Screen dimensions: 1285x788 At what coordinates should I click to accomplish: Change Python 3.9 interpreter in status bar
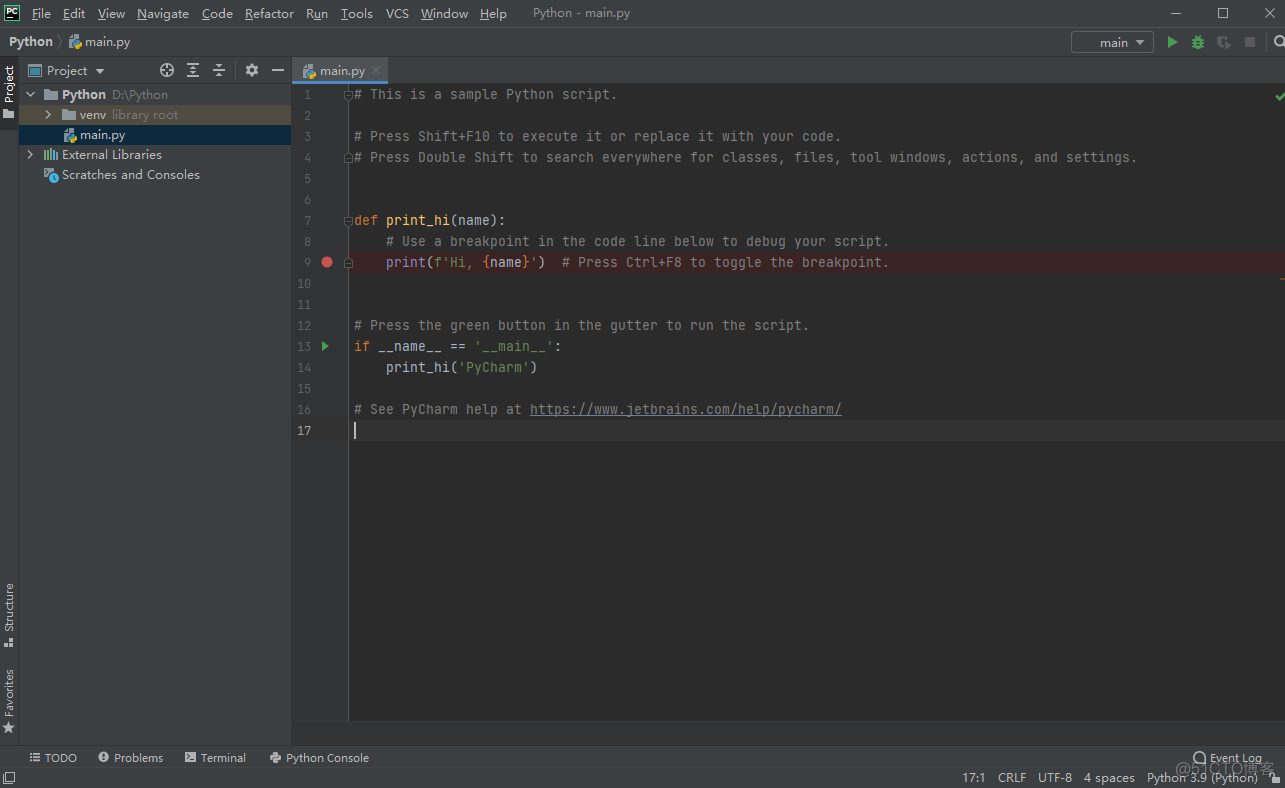pyautogui.click(x=1202, y=777)
